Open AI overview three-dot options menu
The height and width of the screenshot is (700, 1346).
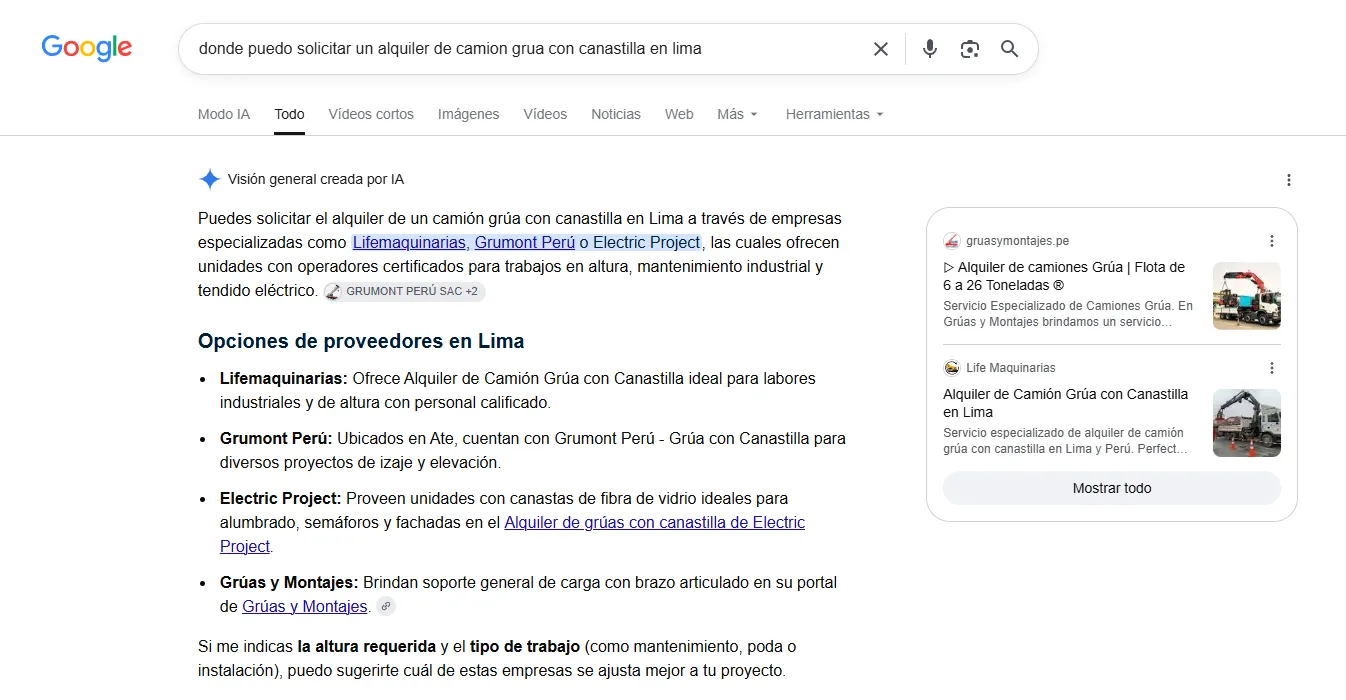(x=1289, y=180)
